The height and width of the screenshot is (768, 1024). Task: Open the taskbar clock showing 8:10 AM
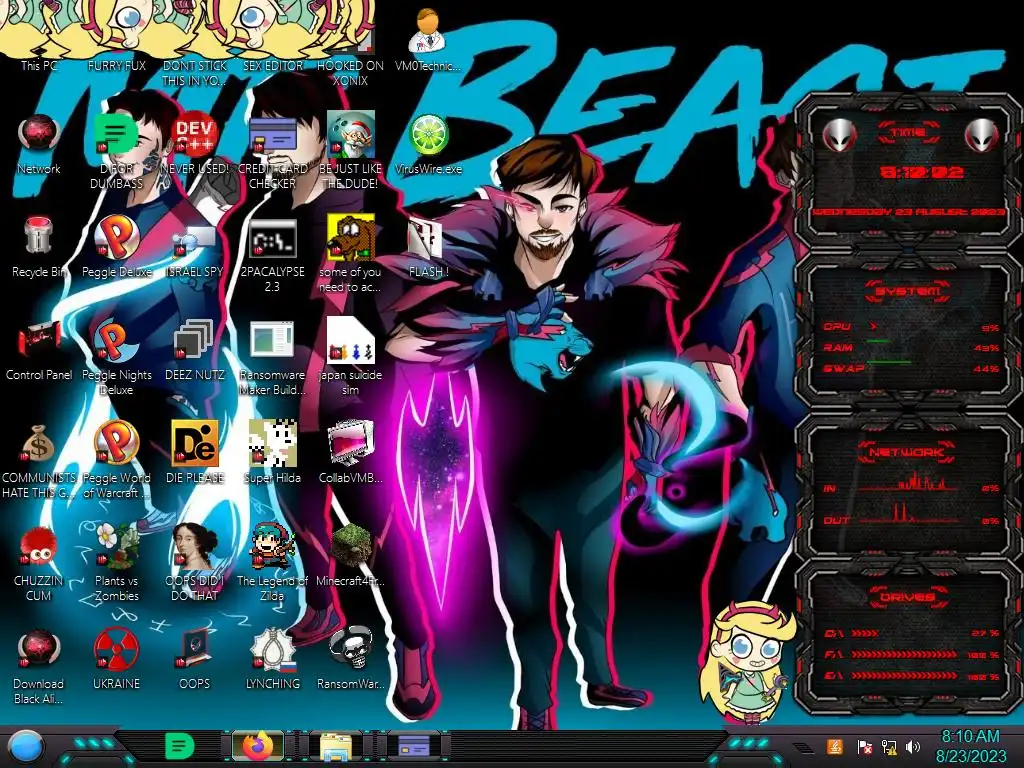(970, 746)
